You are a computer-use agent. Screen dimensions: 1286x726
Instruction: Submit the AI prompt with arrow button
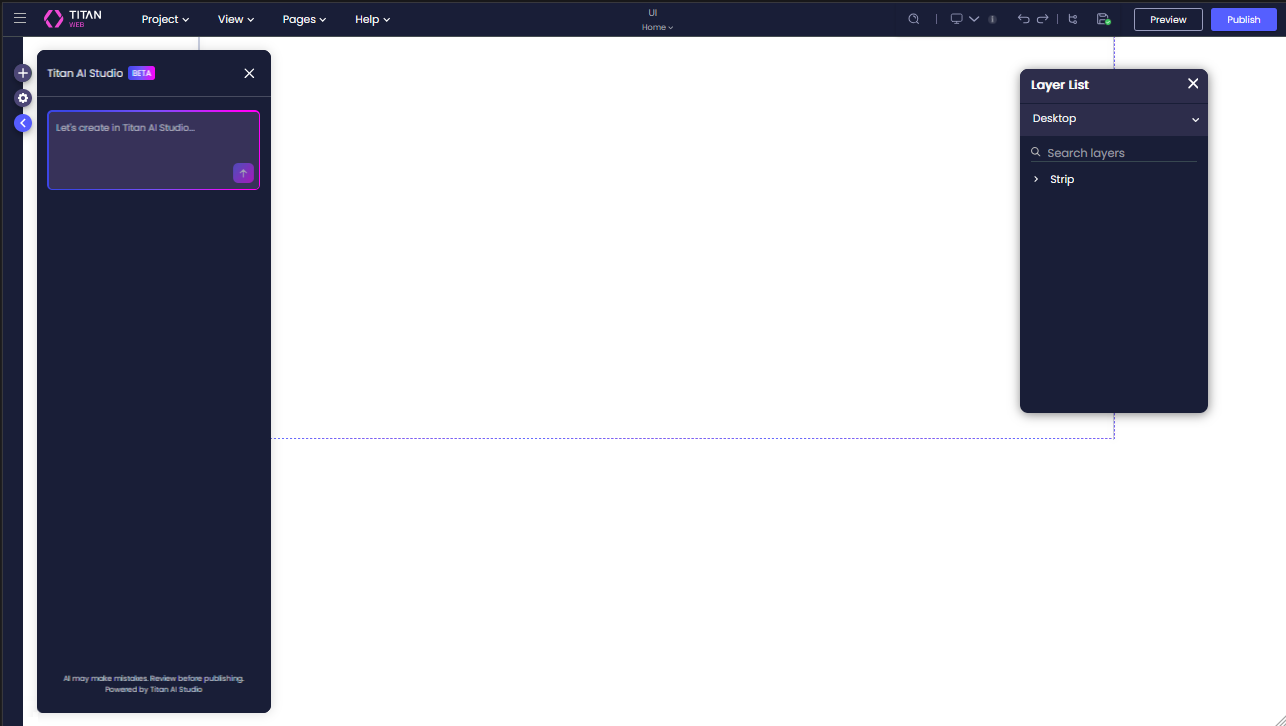tap(243, 173)
